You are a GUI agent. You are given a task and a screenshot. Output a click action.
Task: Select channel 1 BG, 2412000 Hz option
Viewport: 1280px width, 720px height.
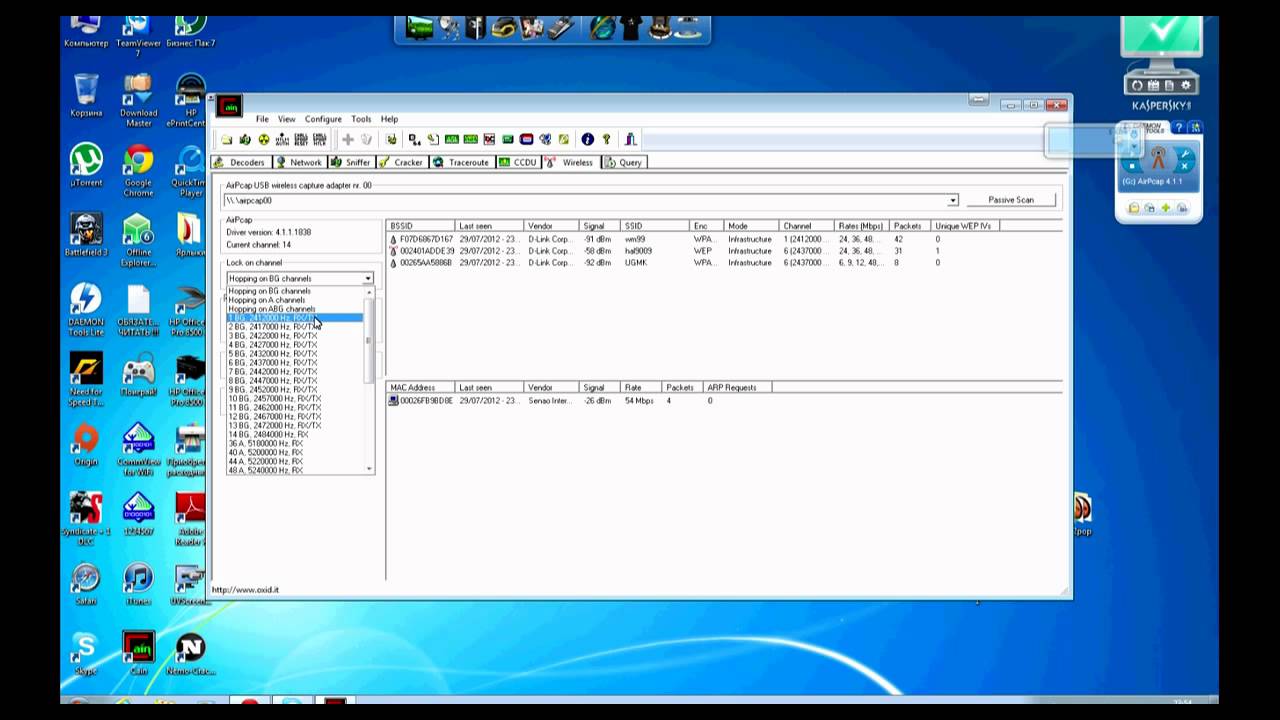295,318
